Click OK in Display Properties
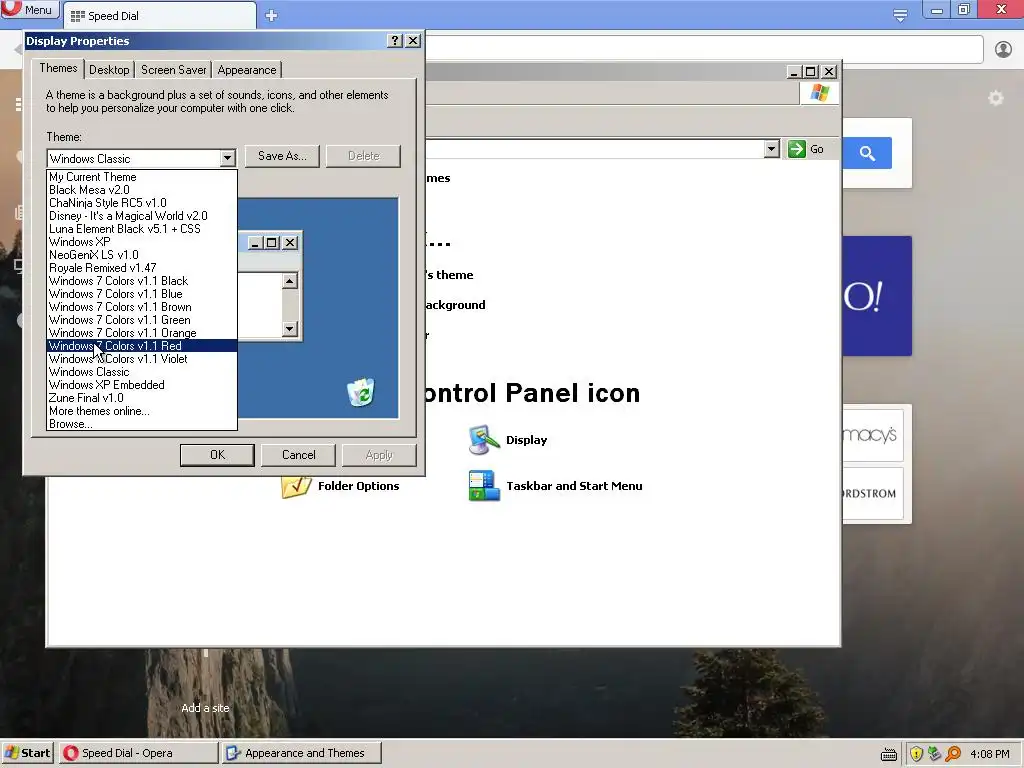Screen dimensions: 1024x768 [x=217, y=455]
